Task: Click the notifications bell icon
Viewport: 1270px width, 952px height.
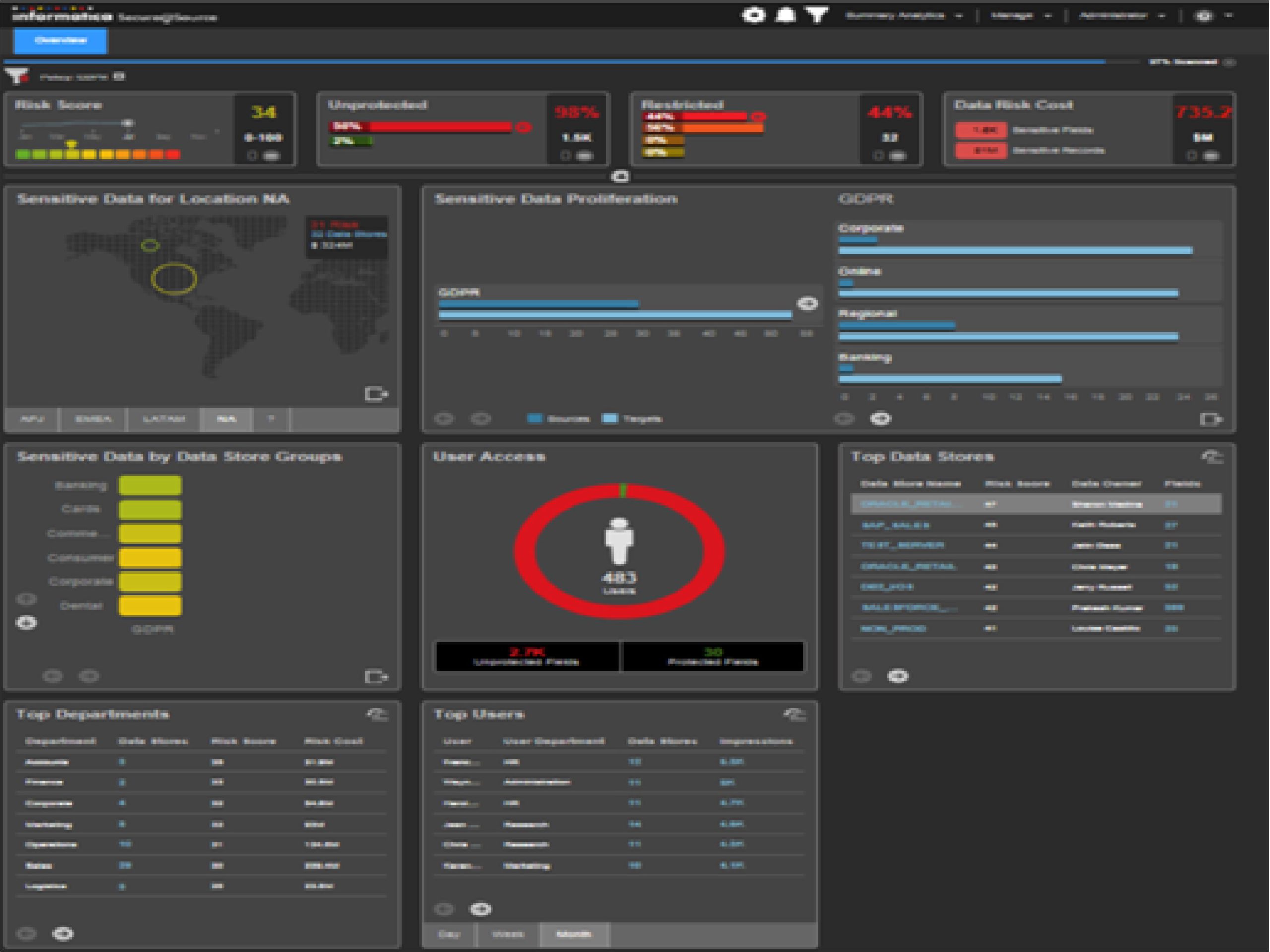Action: point(785,15)
